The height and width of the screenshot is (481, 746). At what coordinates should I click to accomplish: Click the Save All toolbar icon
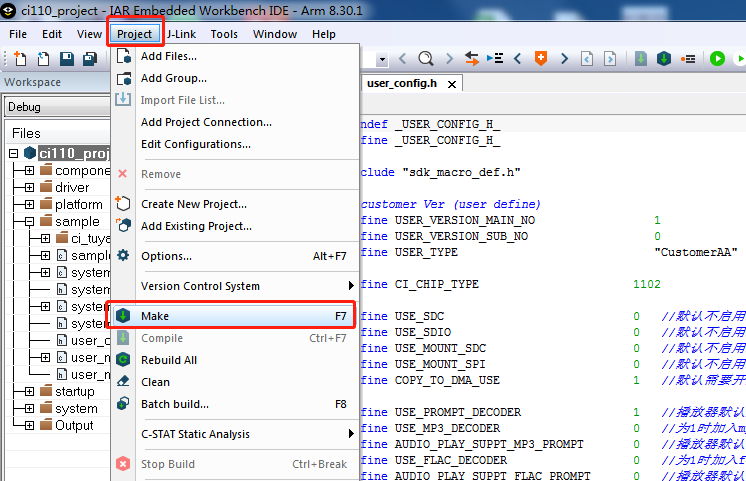(90, 59)
